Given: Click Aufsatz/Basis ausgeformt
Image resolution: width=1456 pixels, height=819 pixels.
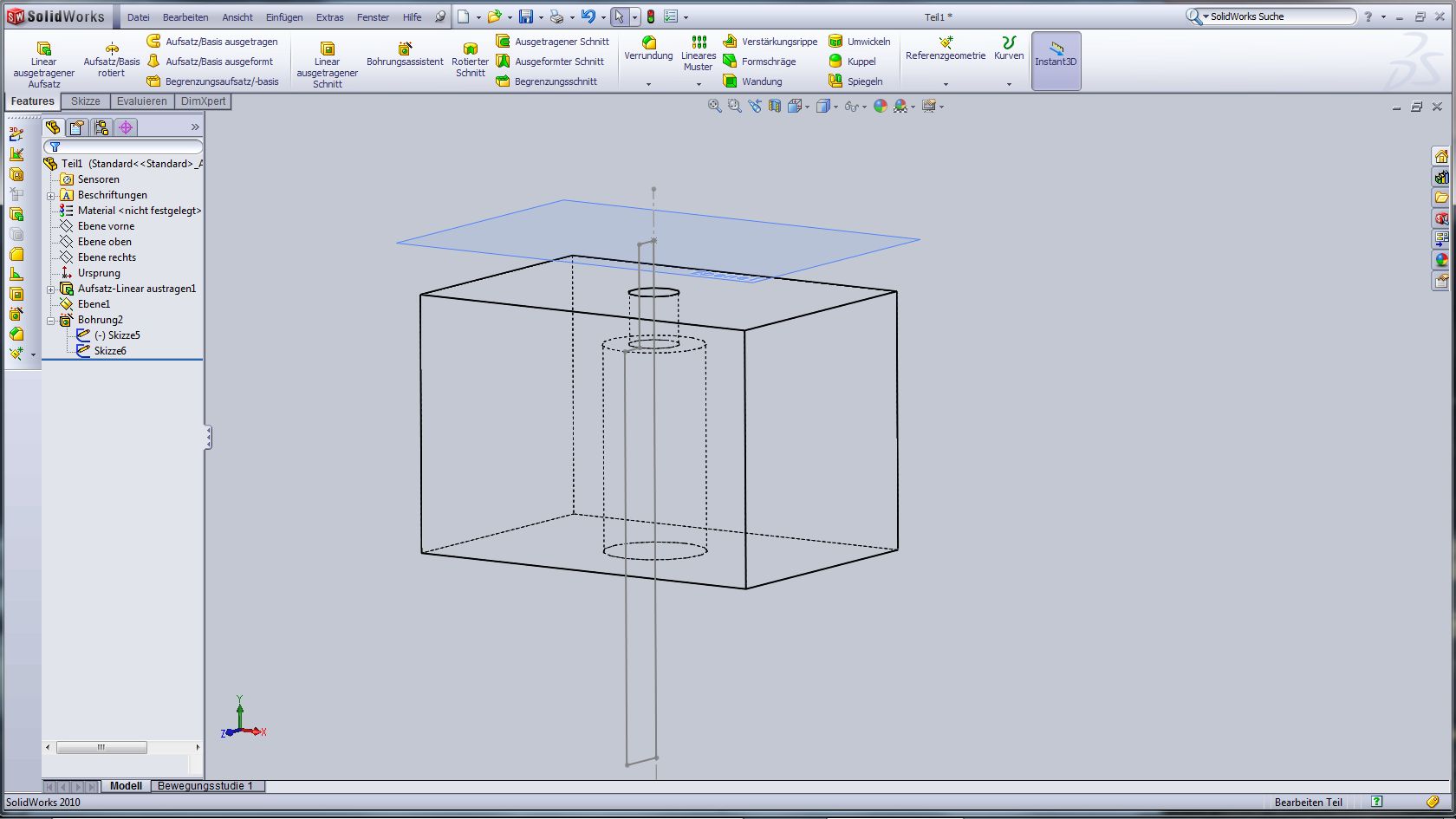Looking at the screenshot, I should (x=210, y=62).
